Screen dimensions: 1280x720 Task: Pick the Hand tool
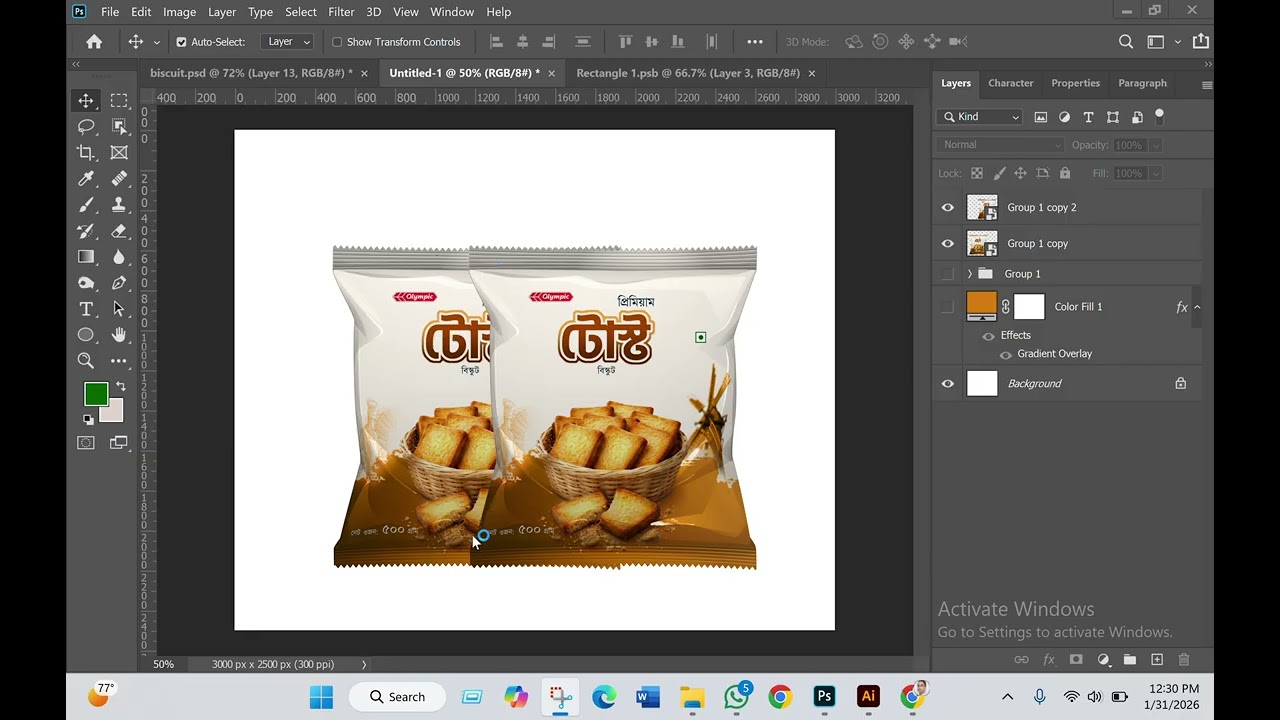click(119, 335)
